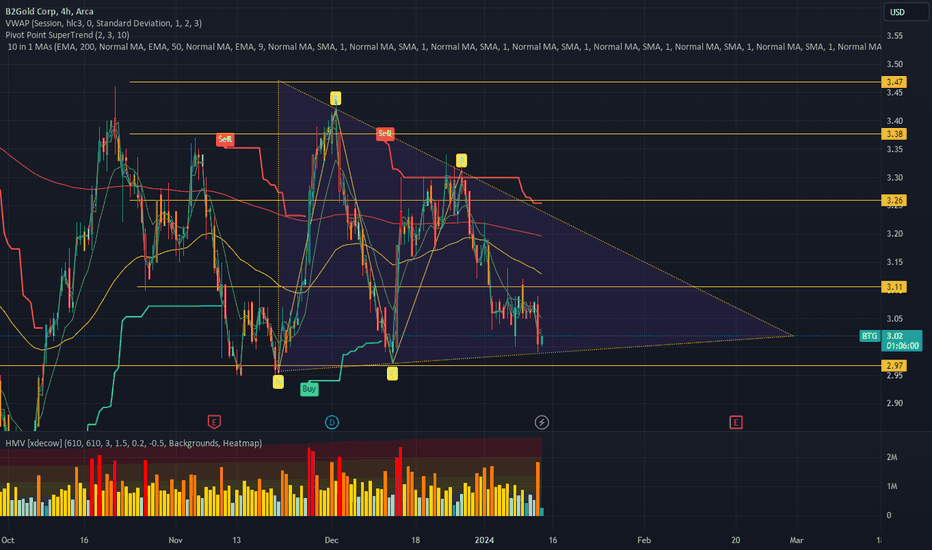Click the earnings E marker near November
Viewport: 932px width, 550px height.
click(214, 422)
